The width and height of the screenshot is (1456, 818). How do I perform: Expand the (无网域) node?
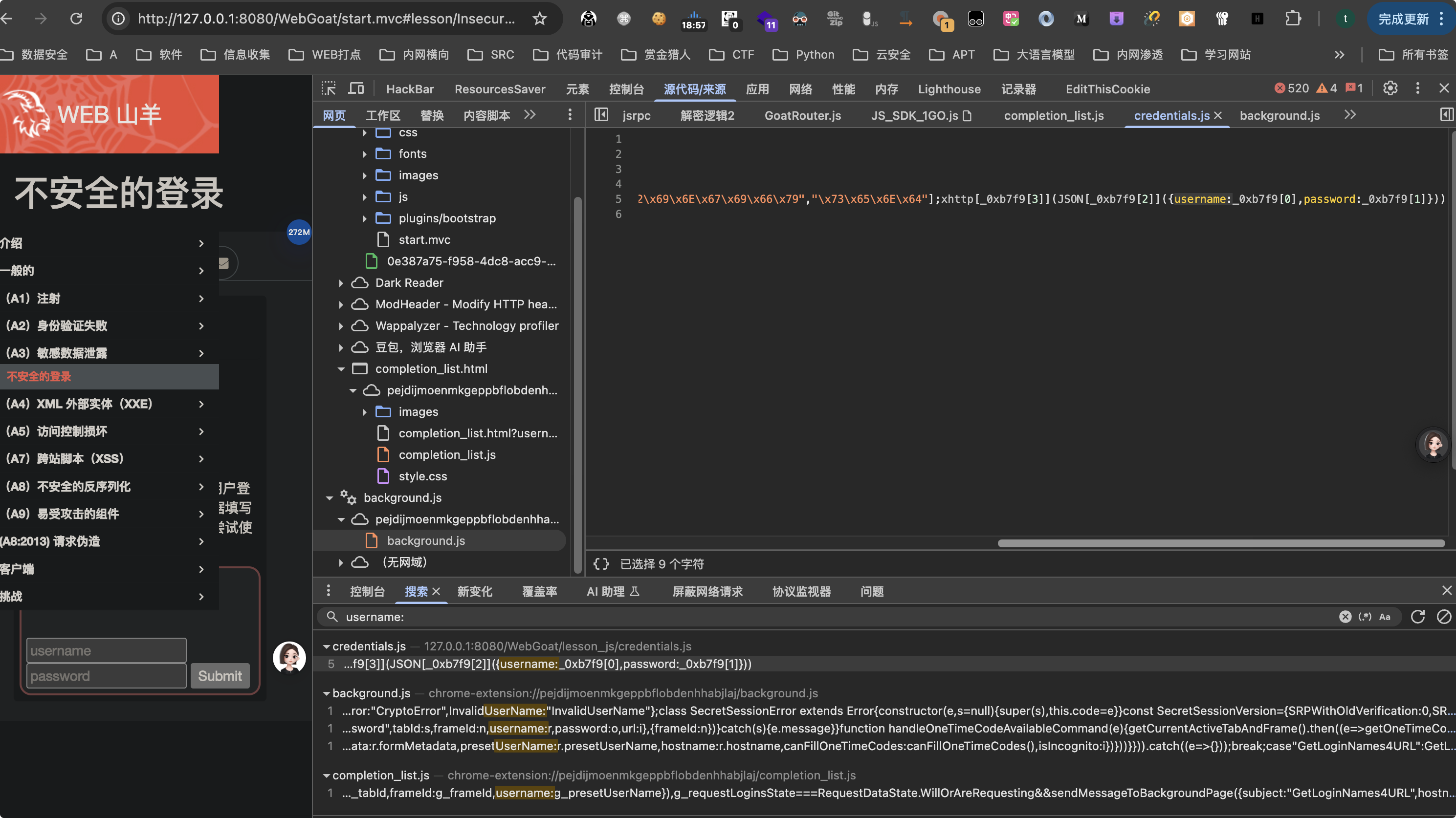point(341,562)
